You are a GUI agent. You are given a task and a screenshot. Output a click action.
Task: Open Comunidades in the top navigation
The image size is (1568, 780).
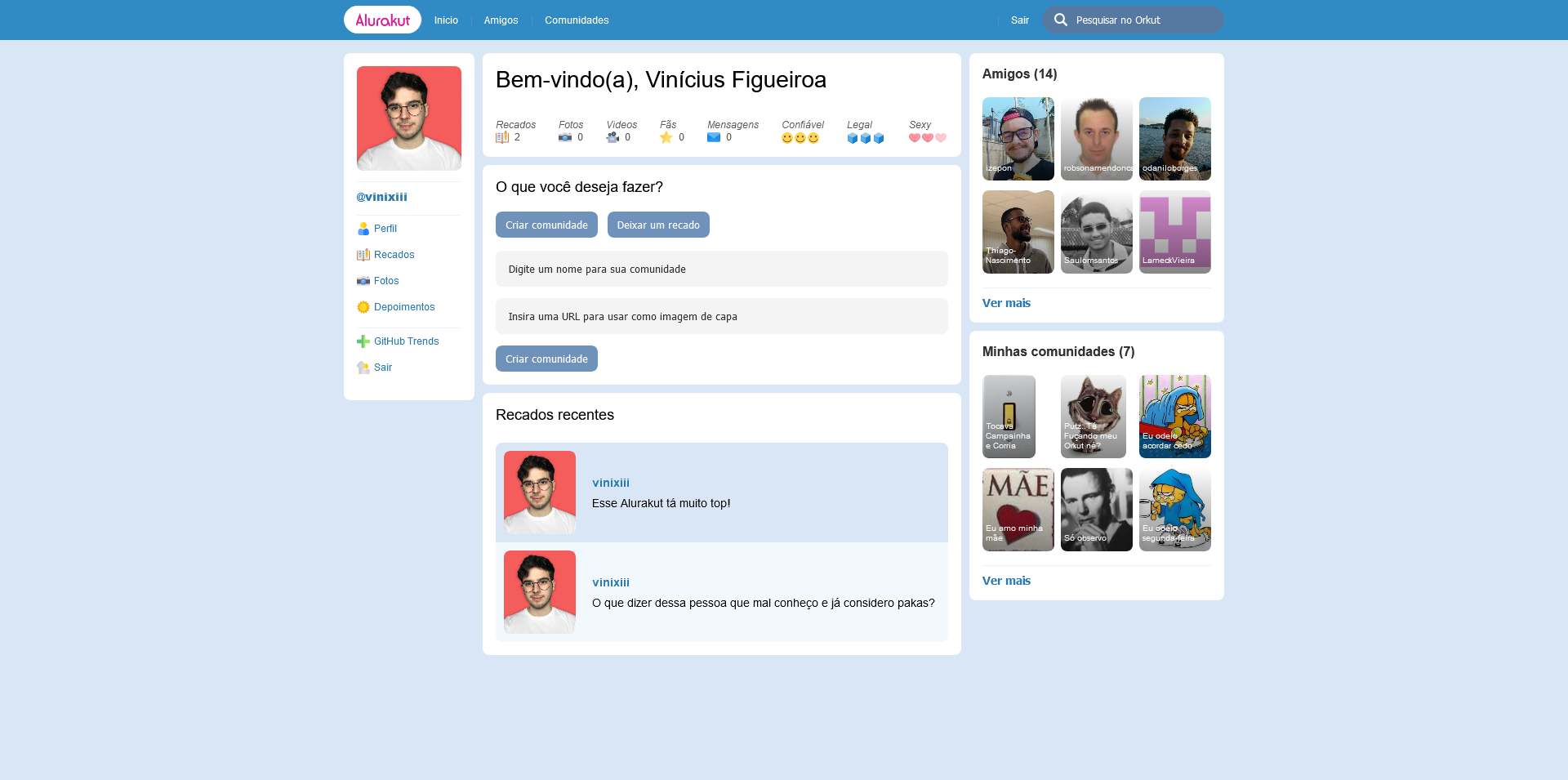pos(577,20)
